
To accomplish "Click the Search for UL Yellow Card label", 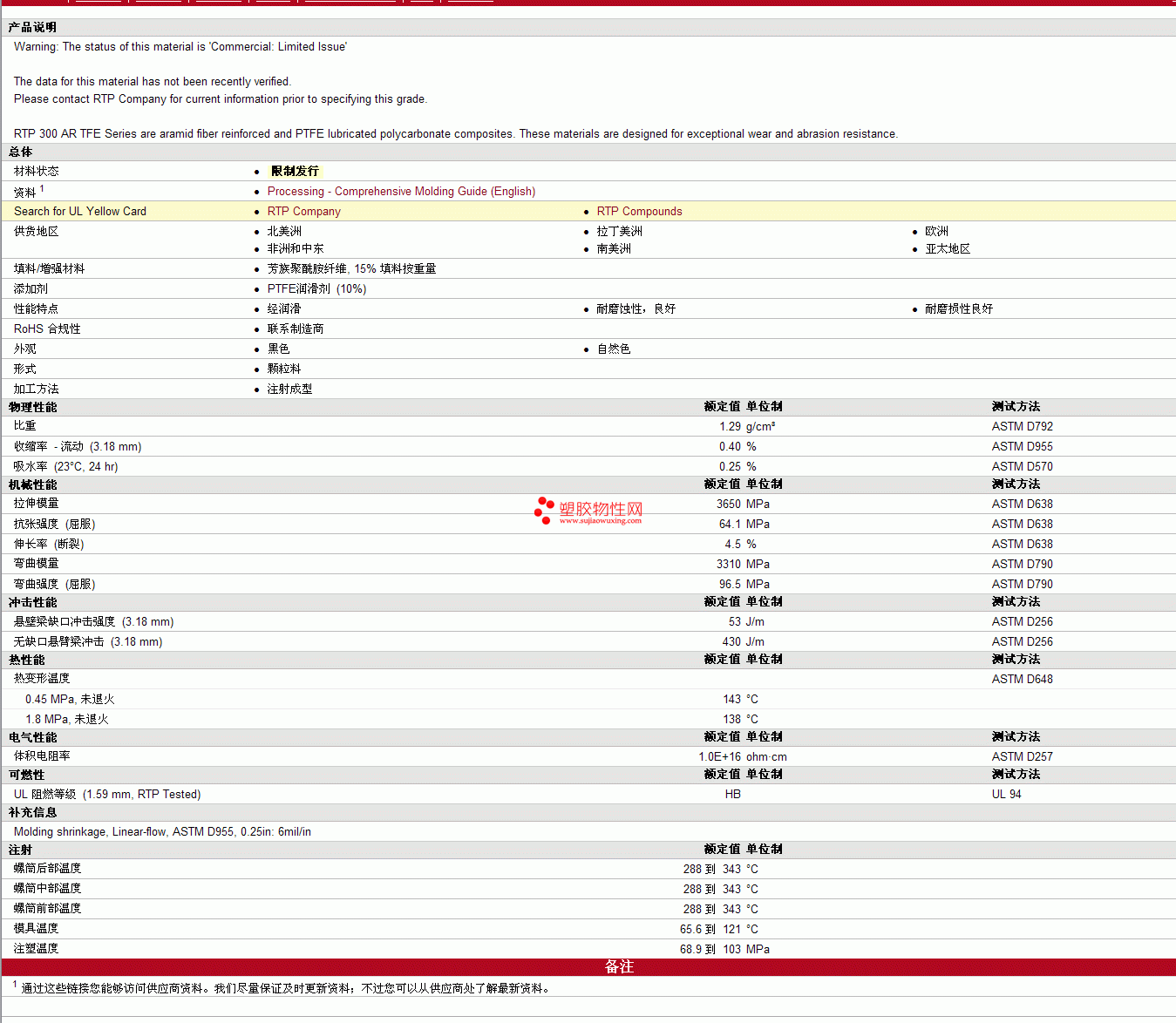I will 80,211.
